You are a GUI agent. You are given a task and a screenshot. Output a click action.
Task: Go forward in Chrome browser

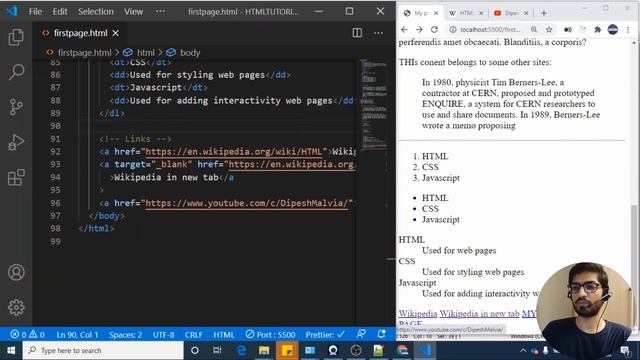(419, 29)
